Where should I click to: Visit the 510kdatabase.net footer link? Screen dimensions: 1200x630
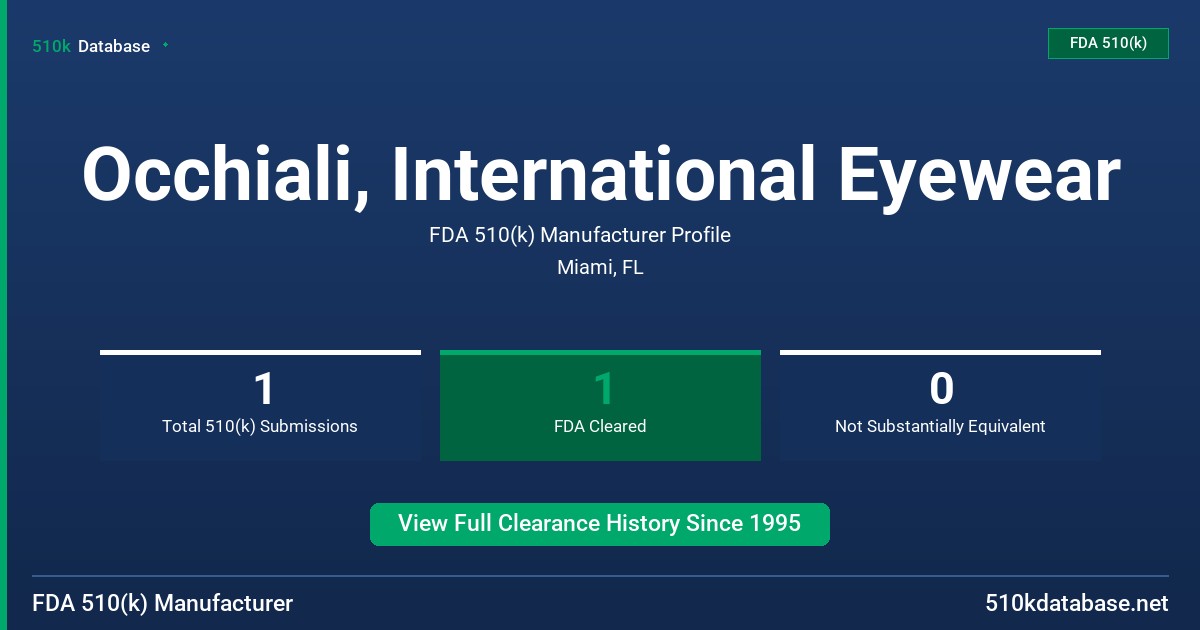(1076, 603)
